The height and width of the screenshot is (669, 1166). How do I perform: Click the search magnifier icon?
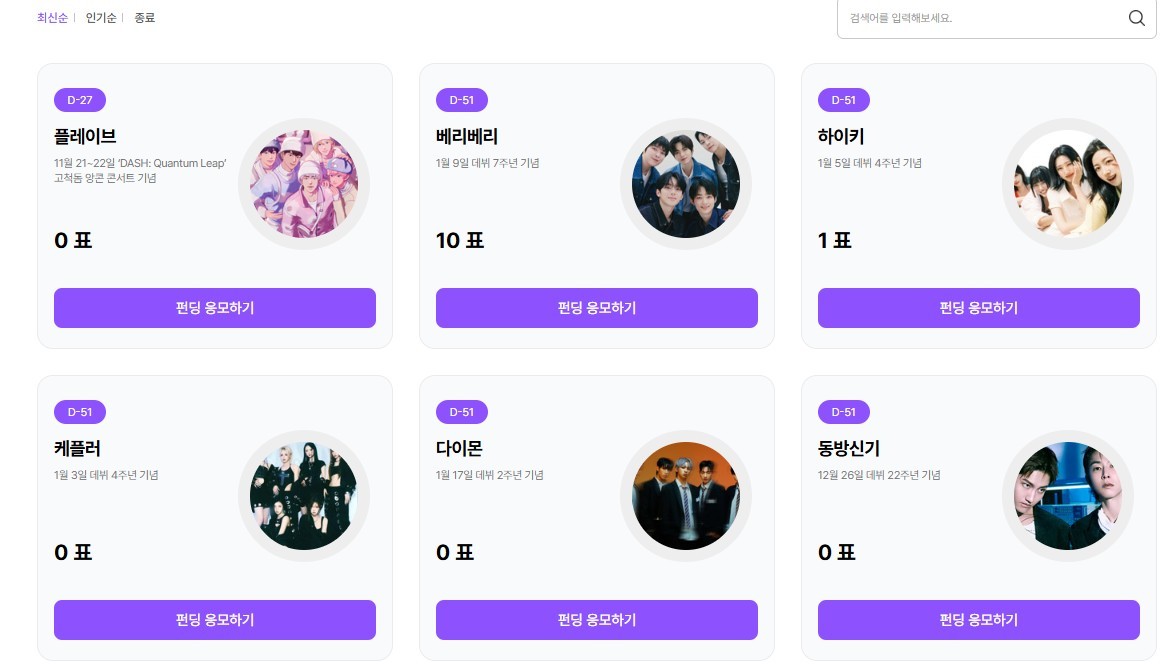point(1136,18)
